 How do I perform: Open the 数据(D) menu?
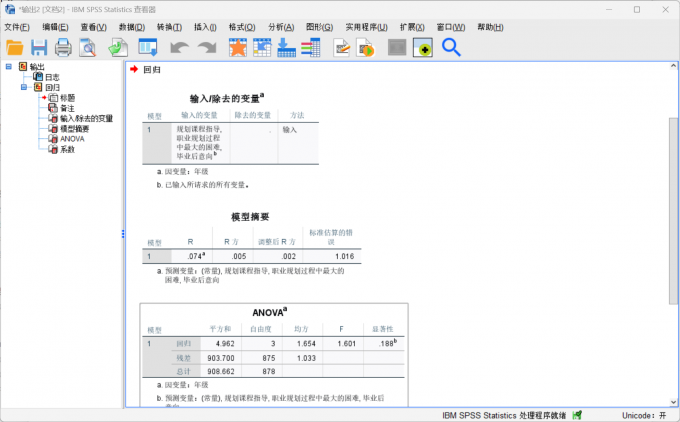point(132,27)
